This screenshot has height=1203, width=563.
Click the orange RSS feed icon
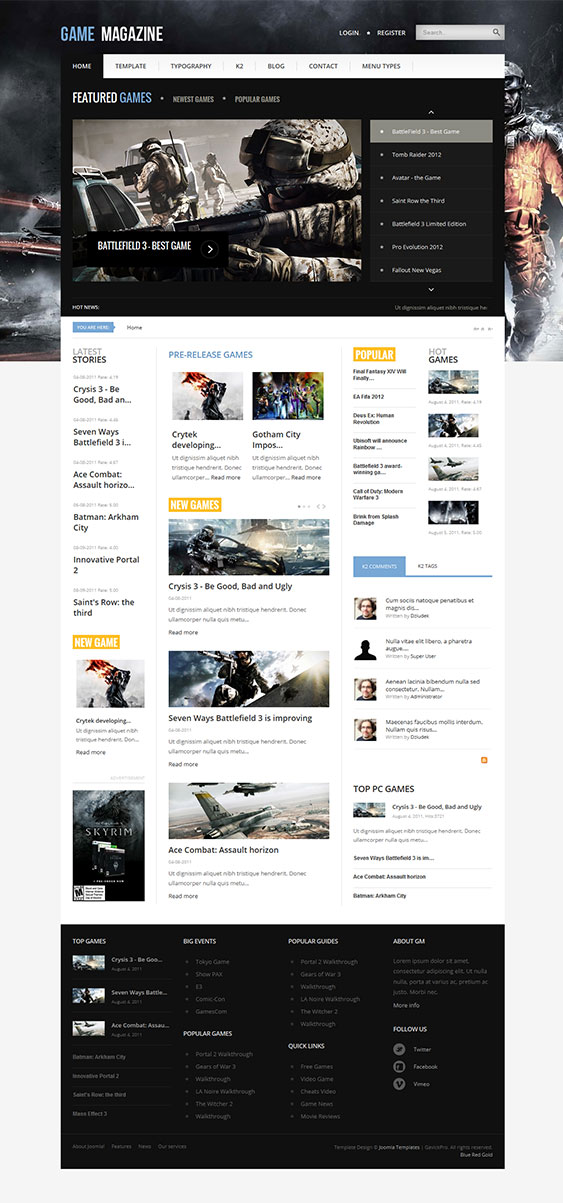tap(485, 760)
